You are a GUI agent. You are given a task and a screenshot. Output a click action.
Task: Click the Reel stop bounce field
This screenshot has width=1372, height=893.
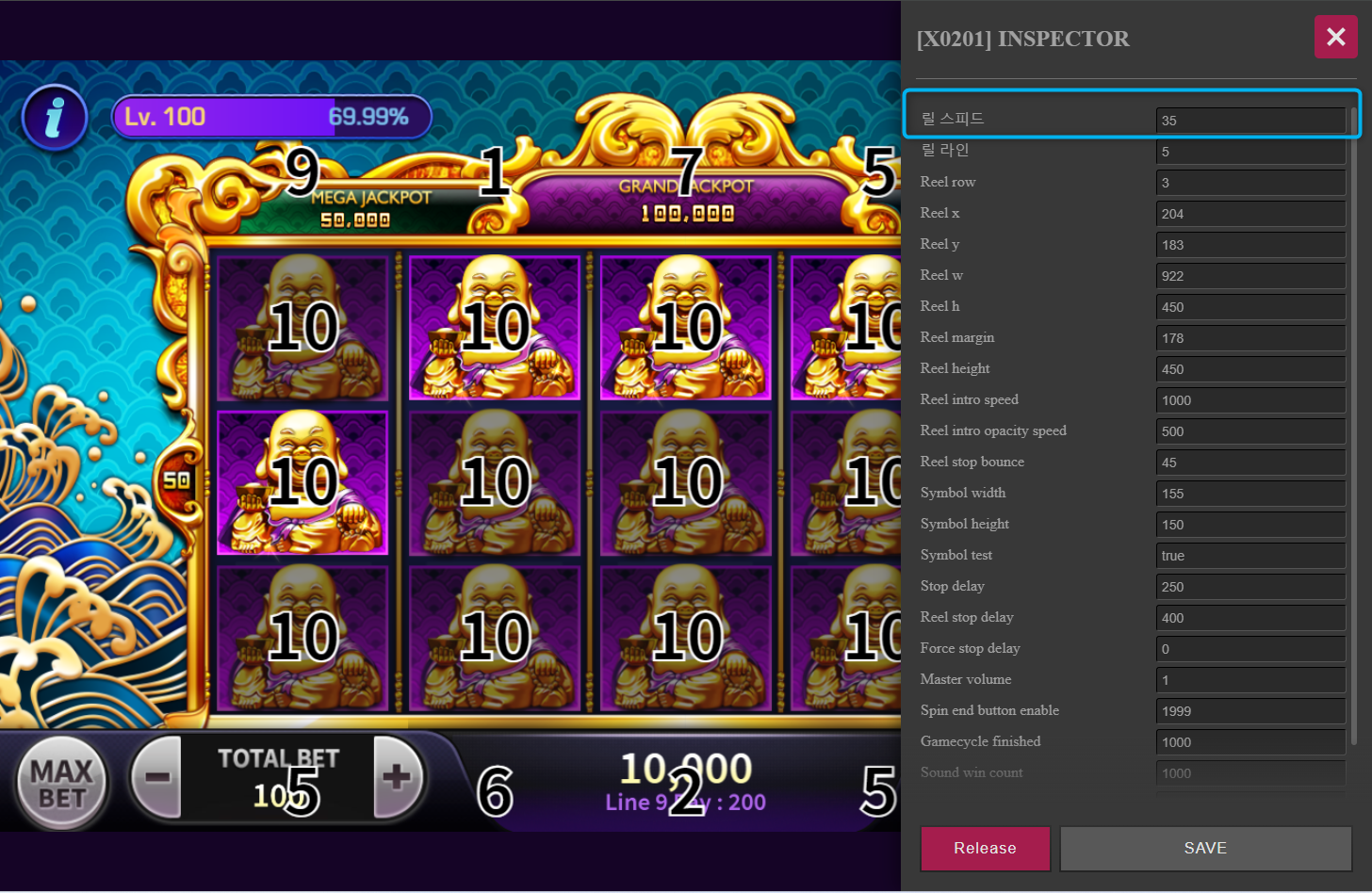click(1250, 463)
